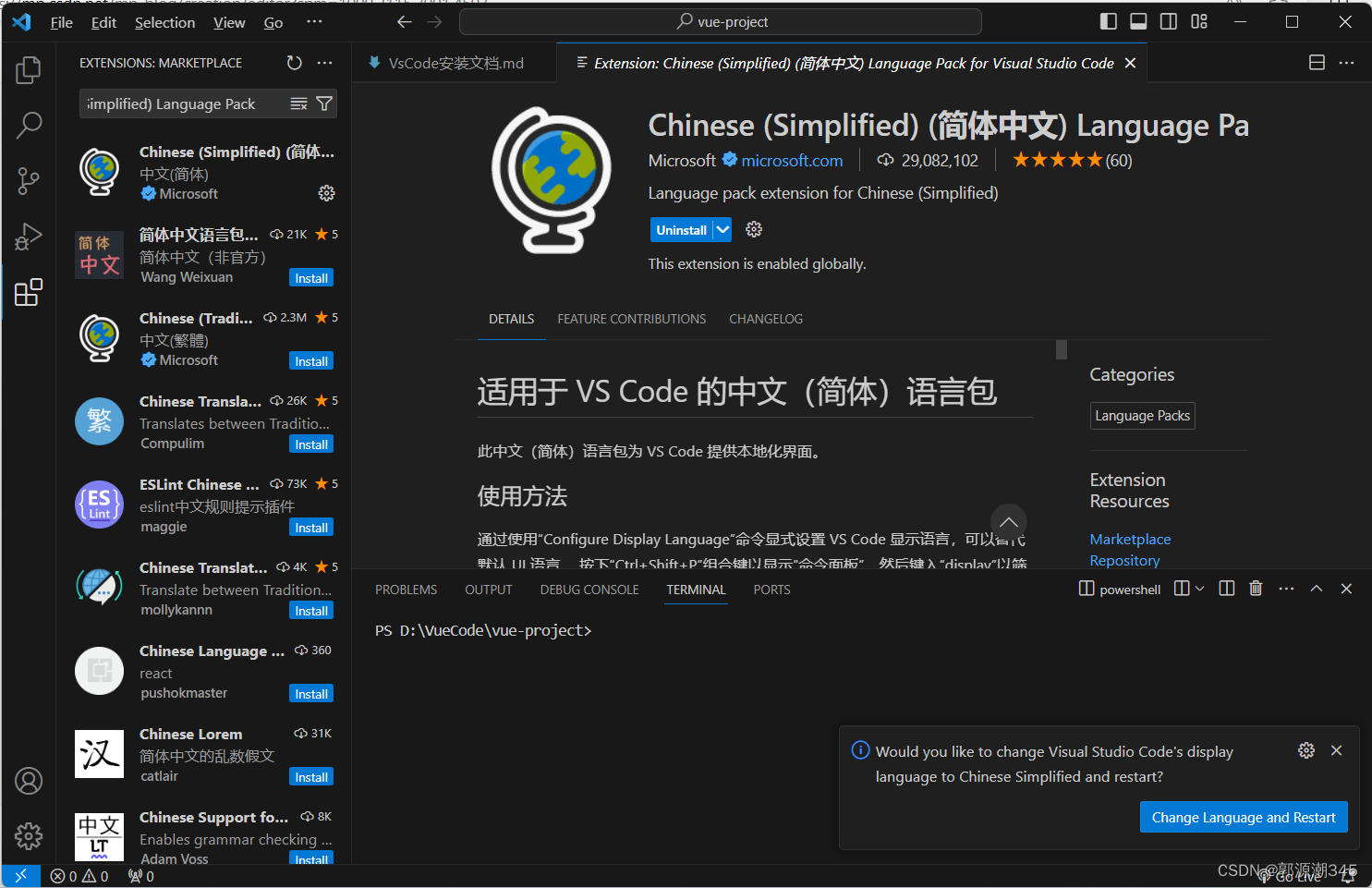Expand Uninstall button dropdown arrow
Screen dimensions: 1372x888
click(x=722, y=230)
